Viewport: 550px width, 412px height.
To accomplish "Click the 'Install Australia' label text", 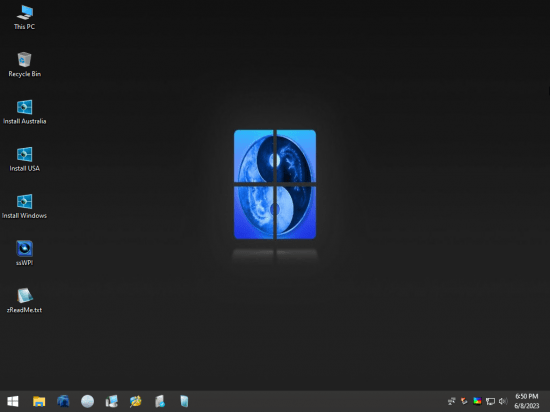I will point(25,121).
